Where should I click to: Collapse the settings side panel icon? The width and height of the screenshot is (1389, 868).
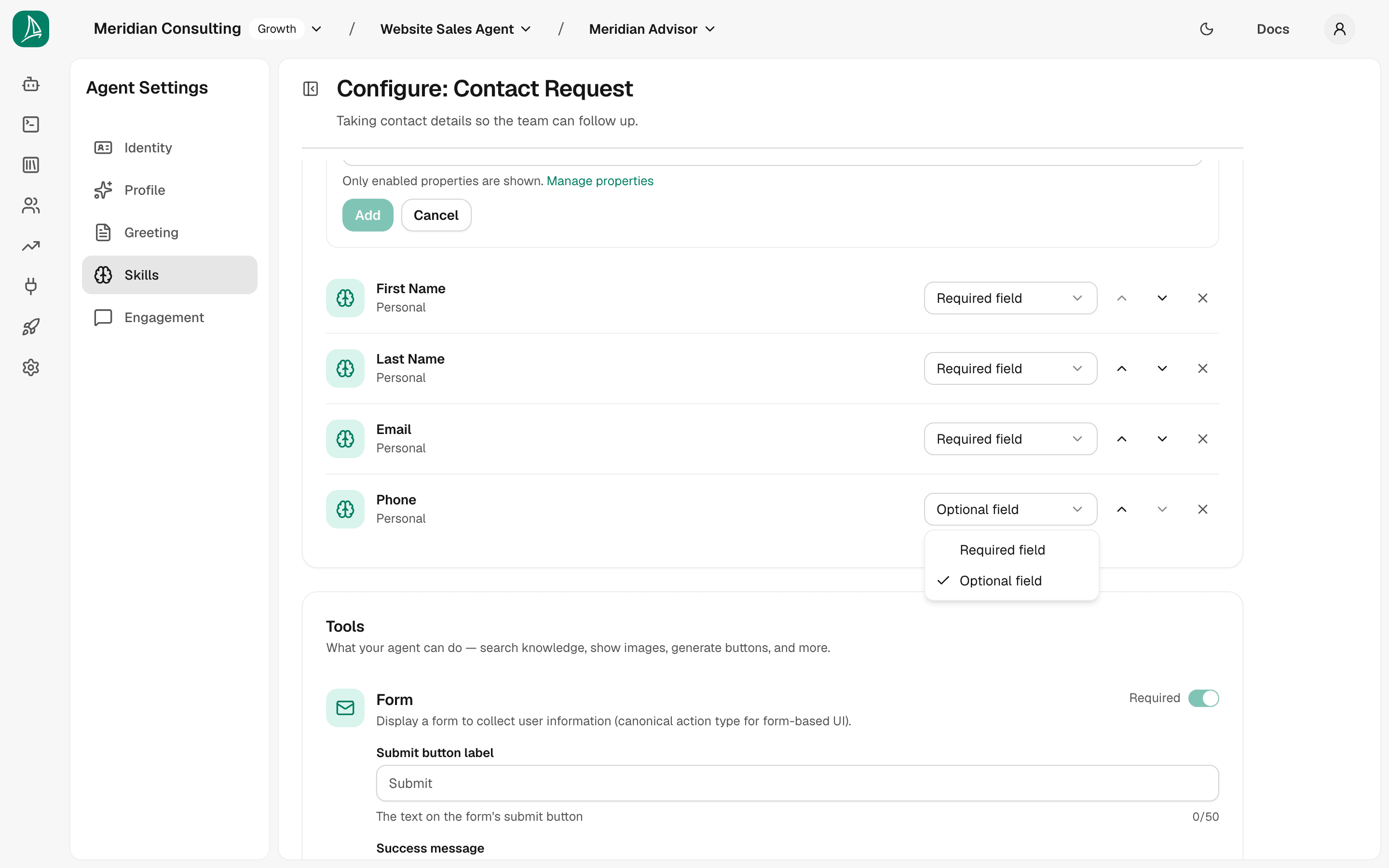pos(311,89)
